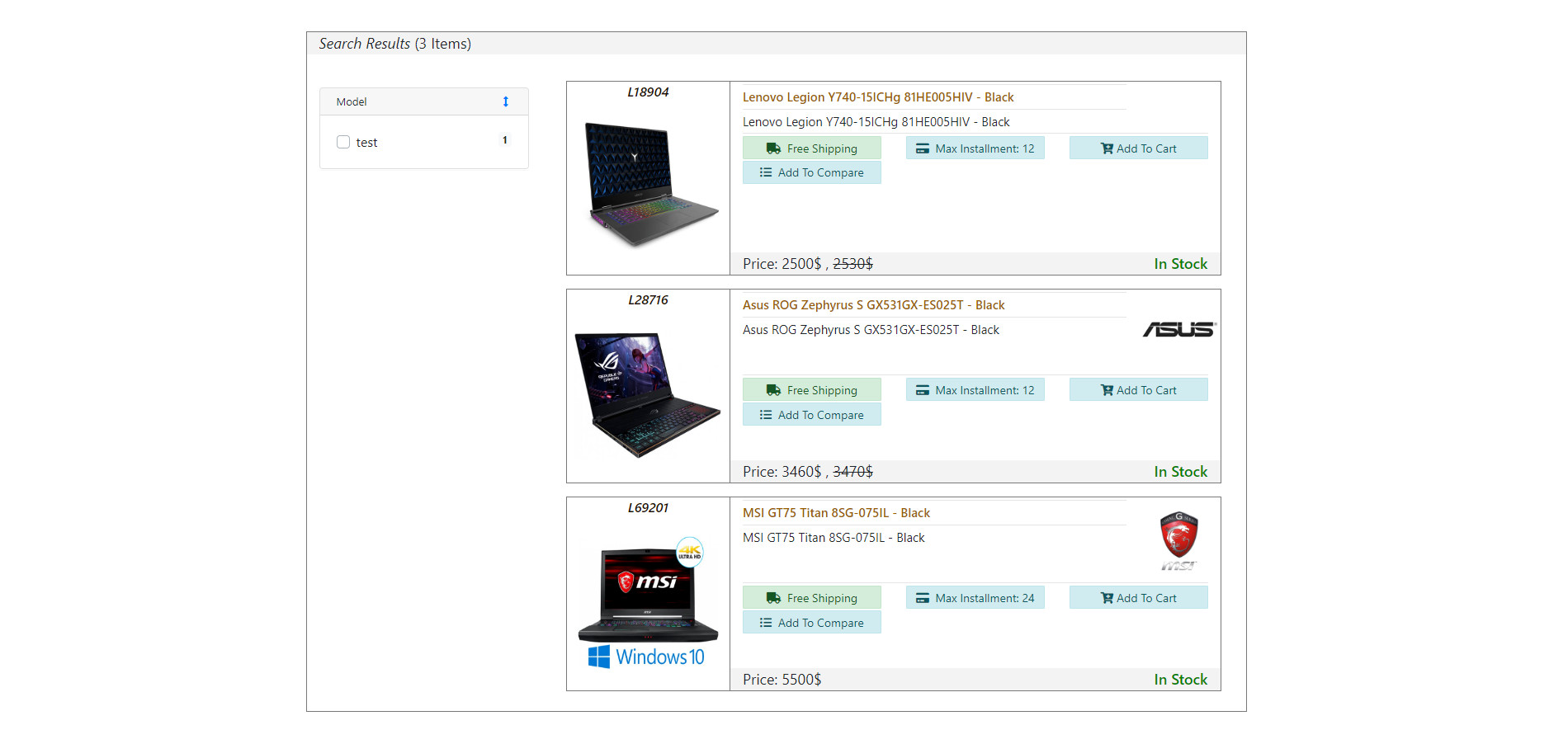The image size is (1568, 744).
Task: Open the MSI GT75 Titan product title link
Action: [836, 513]
